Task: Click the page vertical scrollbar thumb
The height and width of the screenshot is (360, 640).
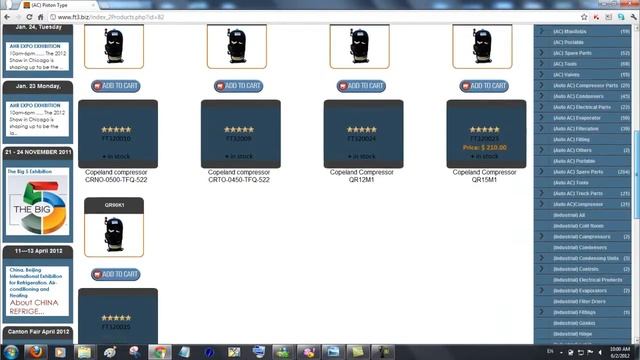Action: click(x=636, y=175)
